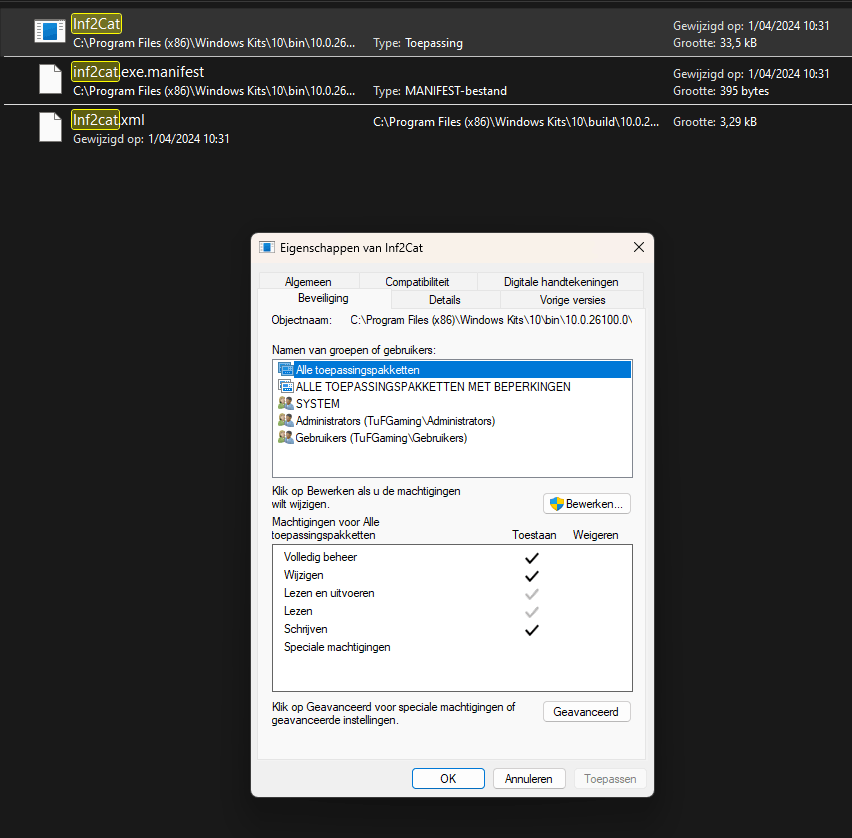Click the Schrijven allow checkmark
Viewport: 852px width, 838px height.
(532, 630)
